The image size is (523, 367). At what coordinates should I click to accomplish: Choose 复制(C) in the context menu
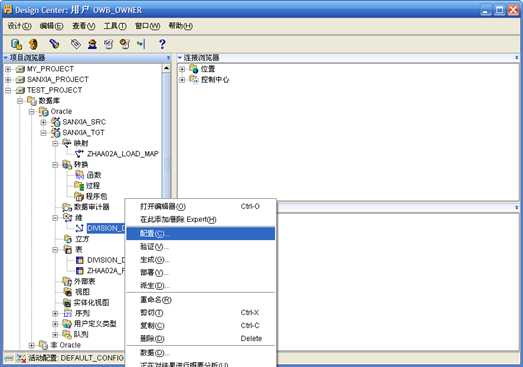click(x=201, y=326)
